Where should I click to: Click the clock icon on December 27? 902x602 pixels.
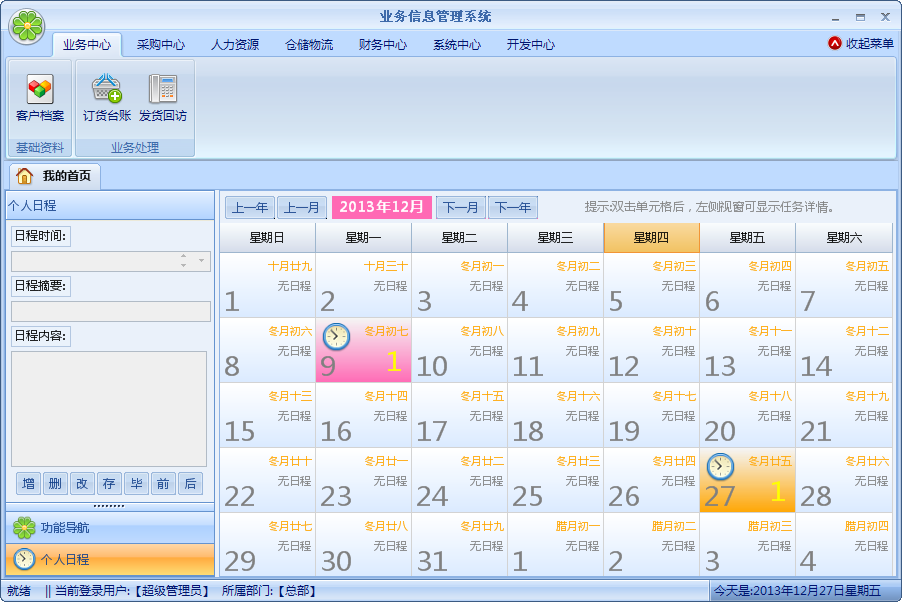point(720,466)
